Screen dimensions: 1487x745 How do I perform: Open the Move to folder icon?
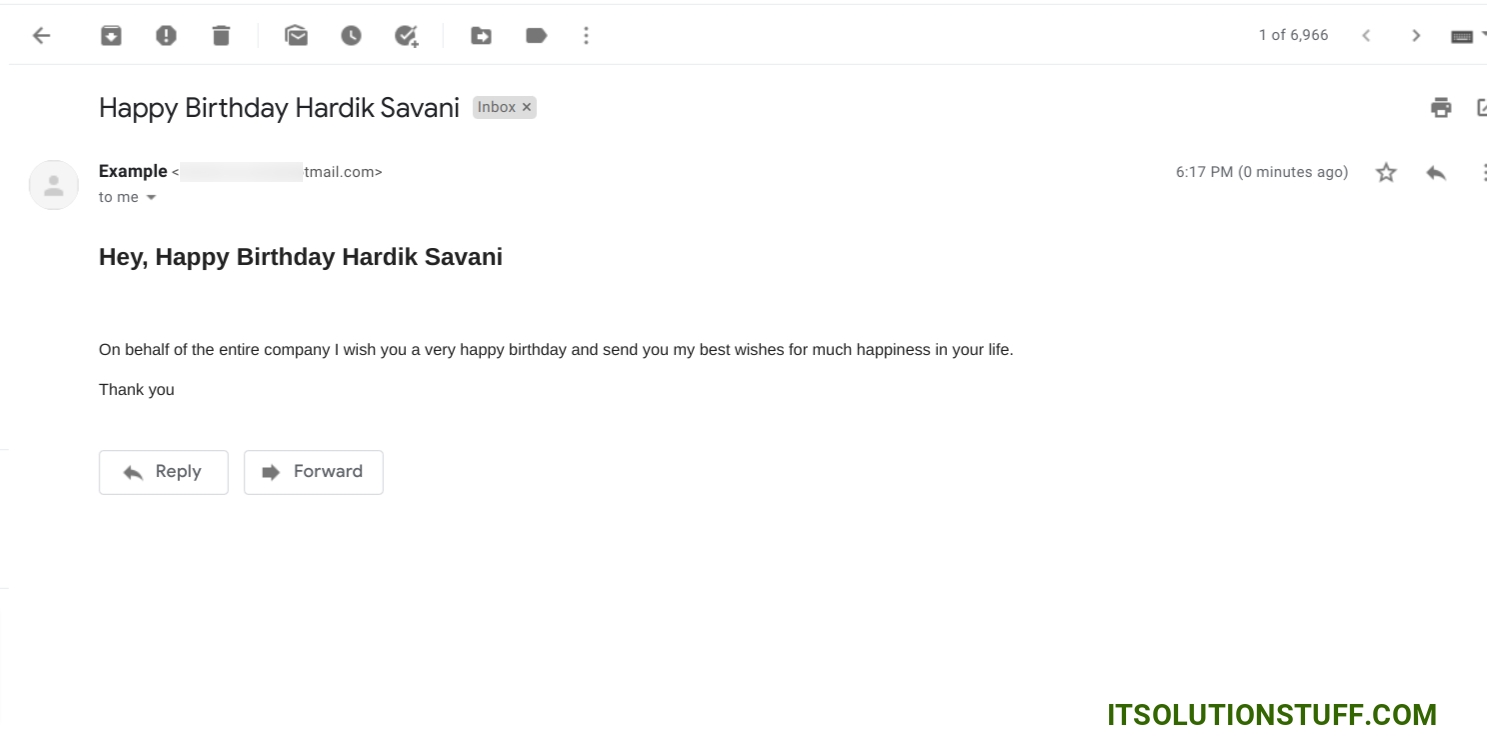coord(481,36)
